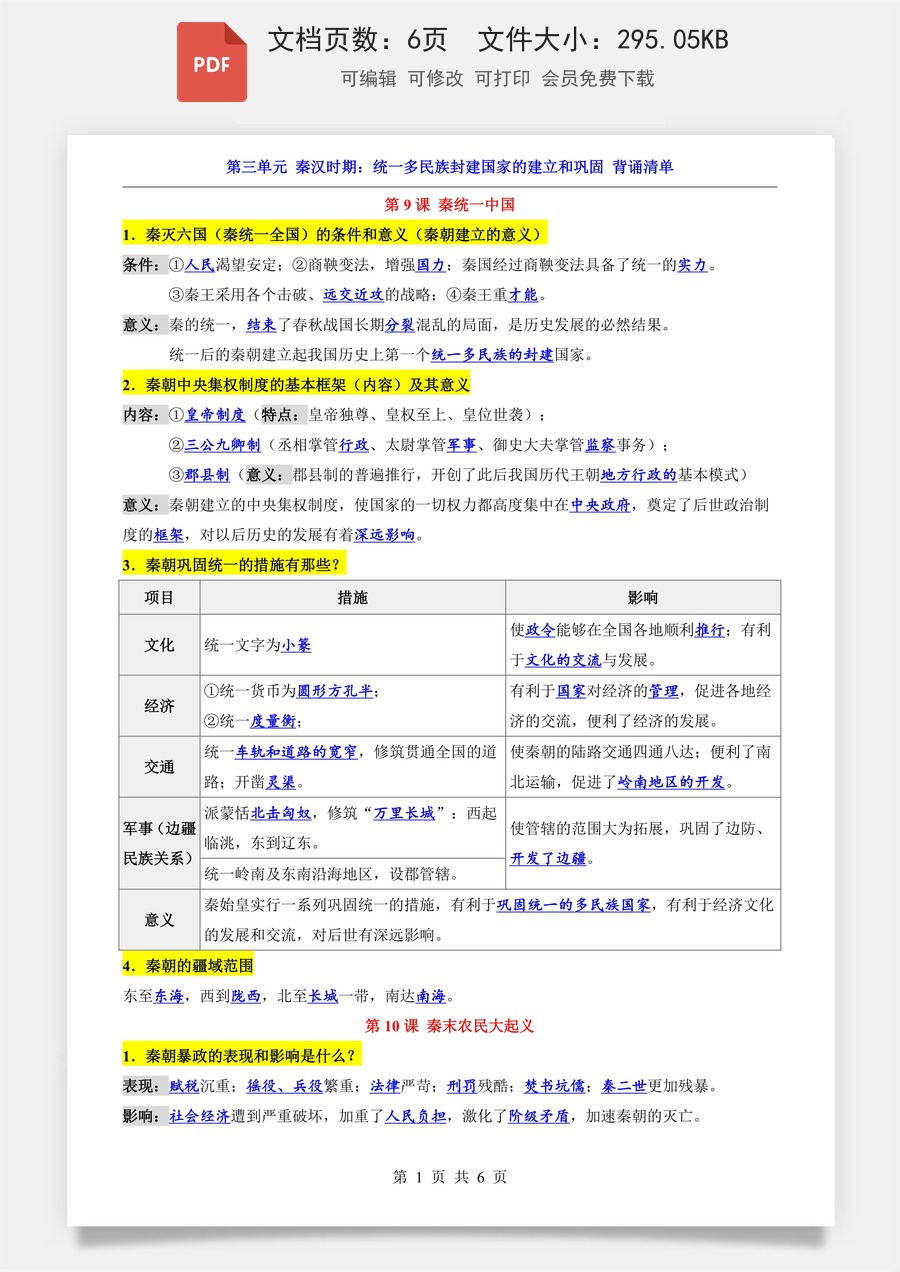Click heading '4. 秦朝的疆域范围'
Viewport: 900px width, 1272px height.
pos(188,966)
